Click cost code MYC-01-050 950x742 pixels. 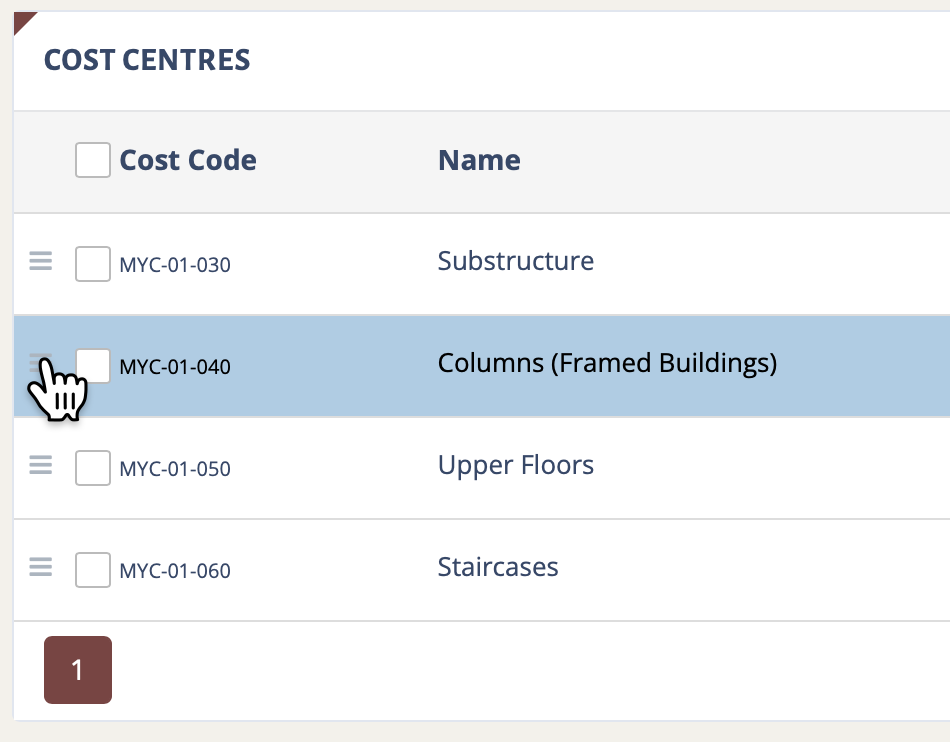click(x=175, y=469)
